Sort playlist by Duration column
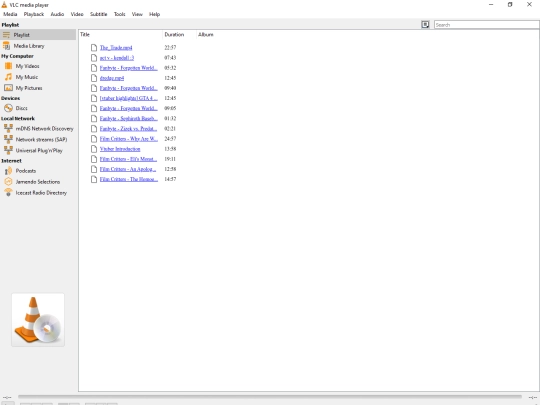Image resolution: width=540 pixels, height=405 pixels. click(179, 34)
